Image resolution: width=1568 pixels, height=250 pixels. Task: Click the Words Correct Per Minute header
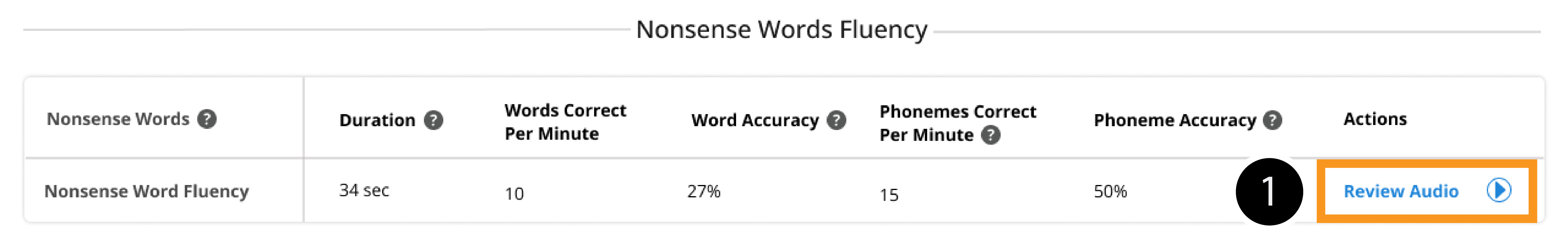tap(565, 122)
